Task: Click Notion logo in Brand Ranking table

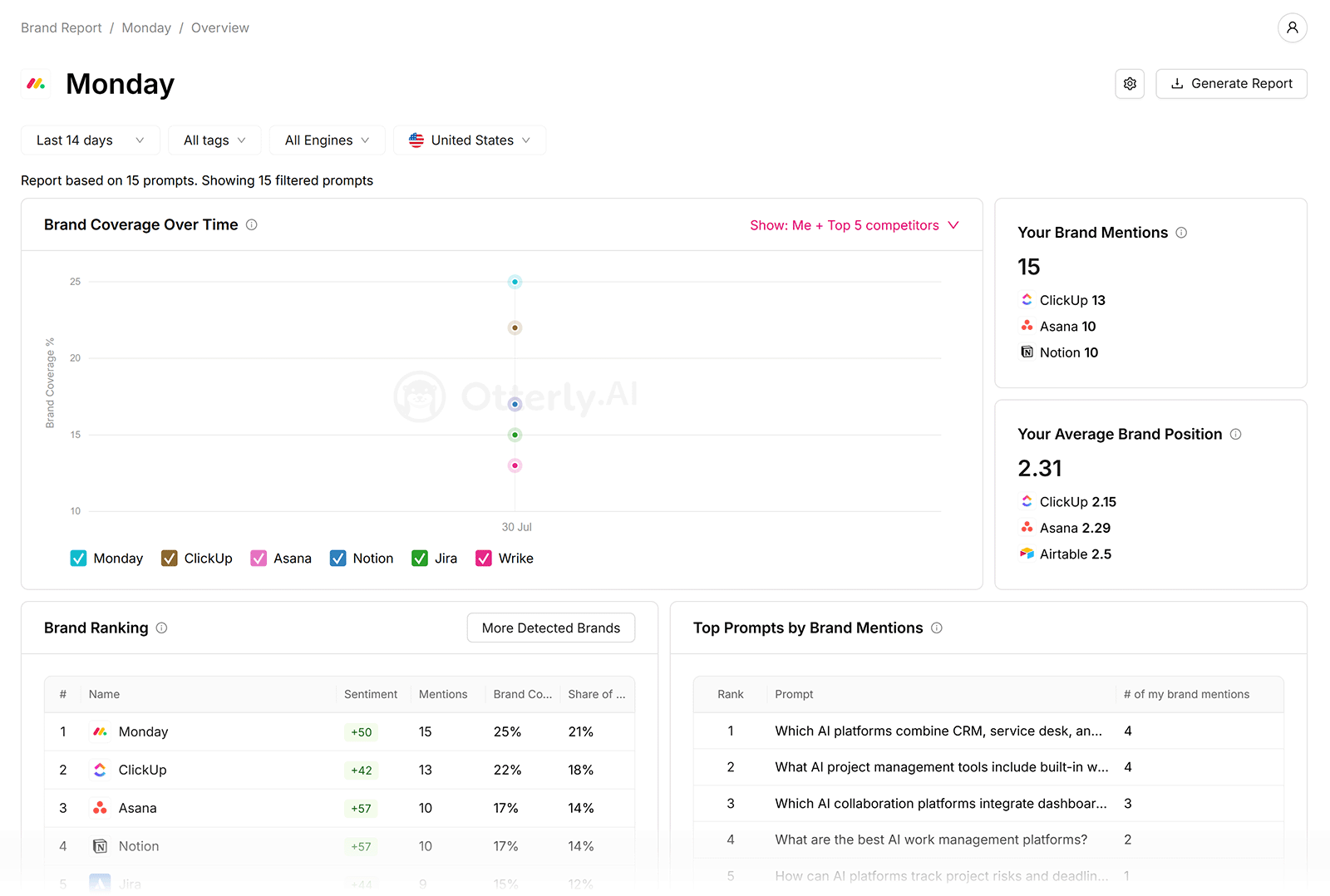Action: pos(100,846)
